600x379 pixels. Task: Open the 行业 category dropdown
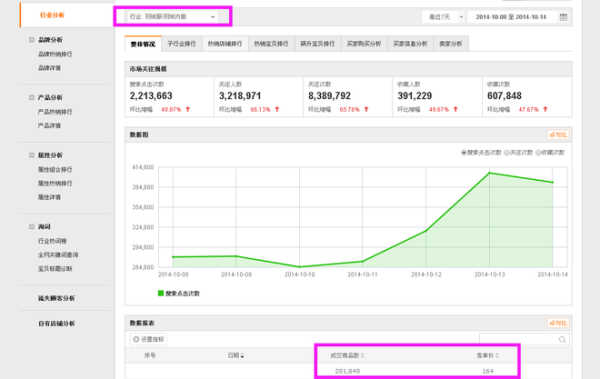click(172, 17)
